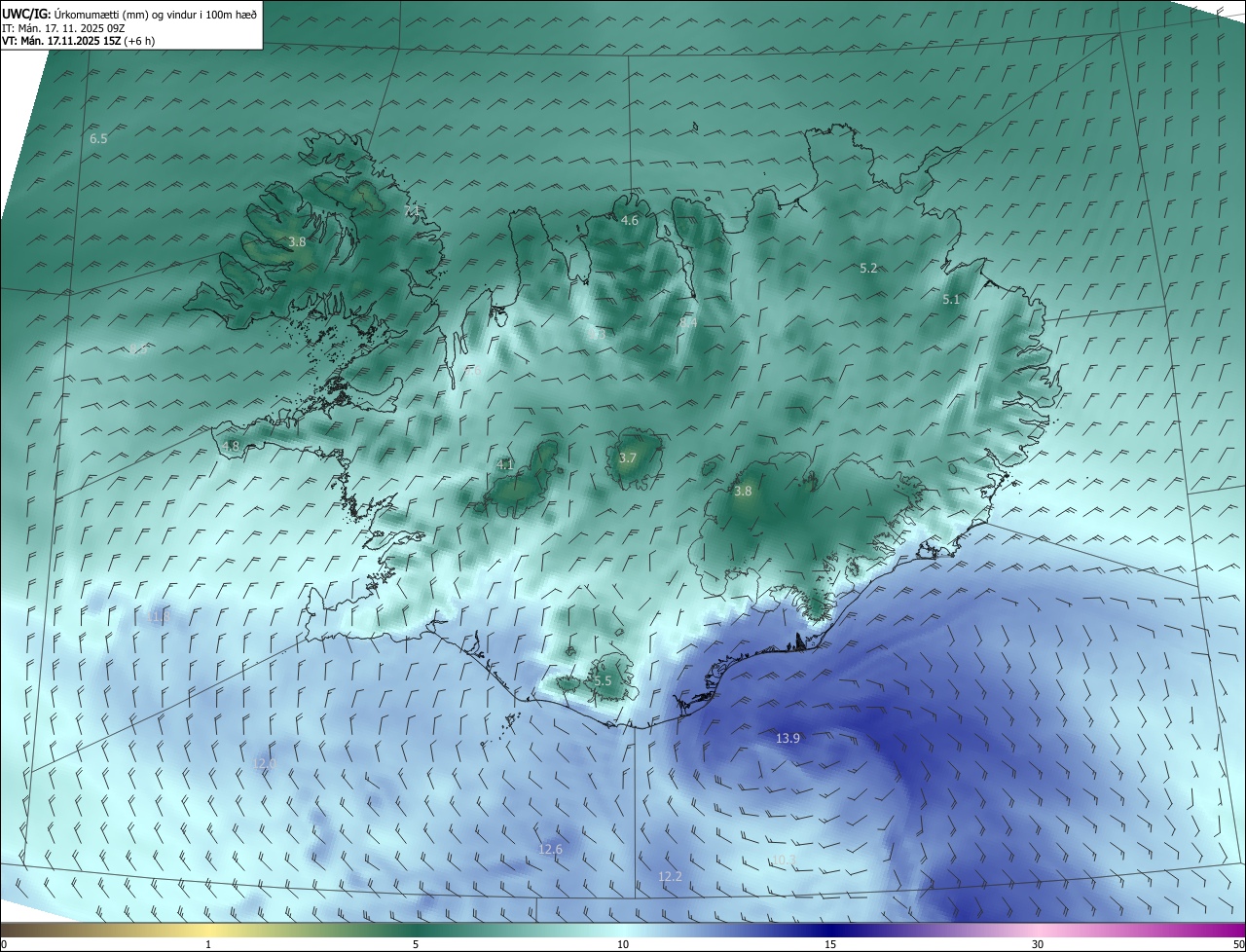Screen dimensions: 1246x952
Task: Click the 8.4 value in north-central Iceland
Action: 688,321
